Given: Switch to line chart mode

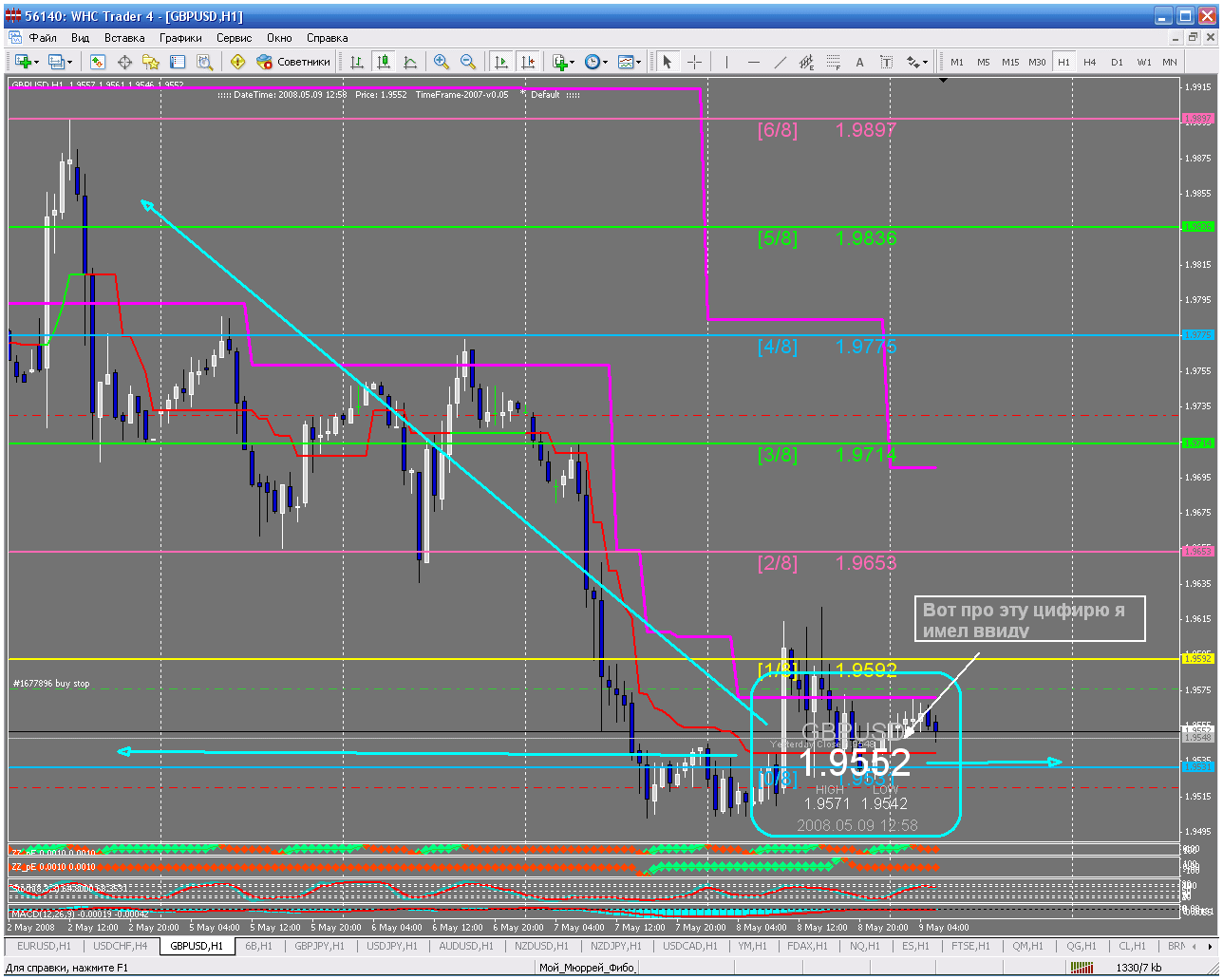Looking at the screenshot, I should point(410,62).
